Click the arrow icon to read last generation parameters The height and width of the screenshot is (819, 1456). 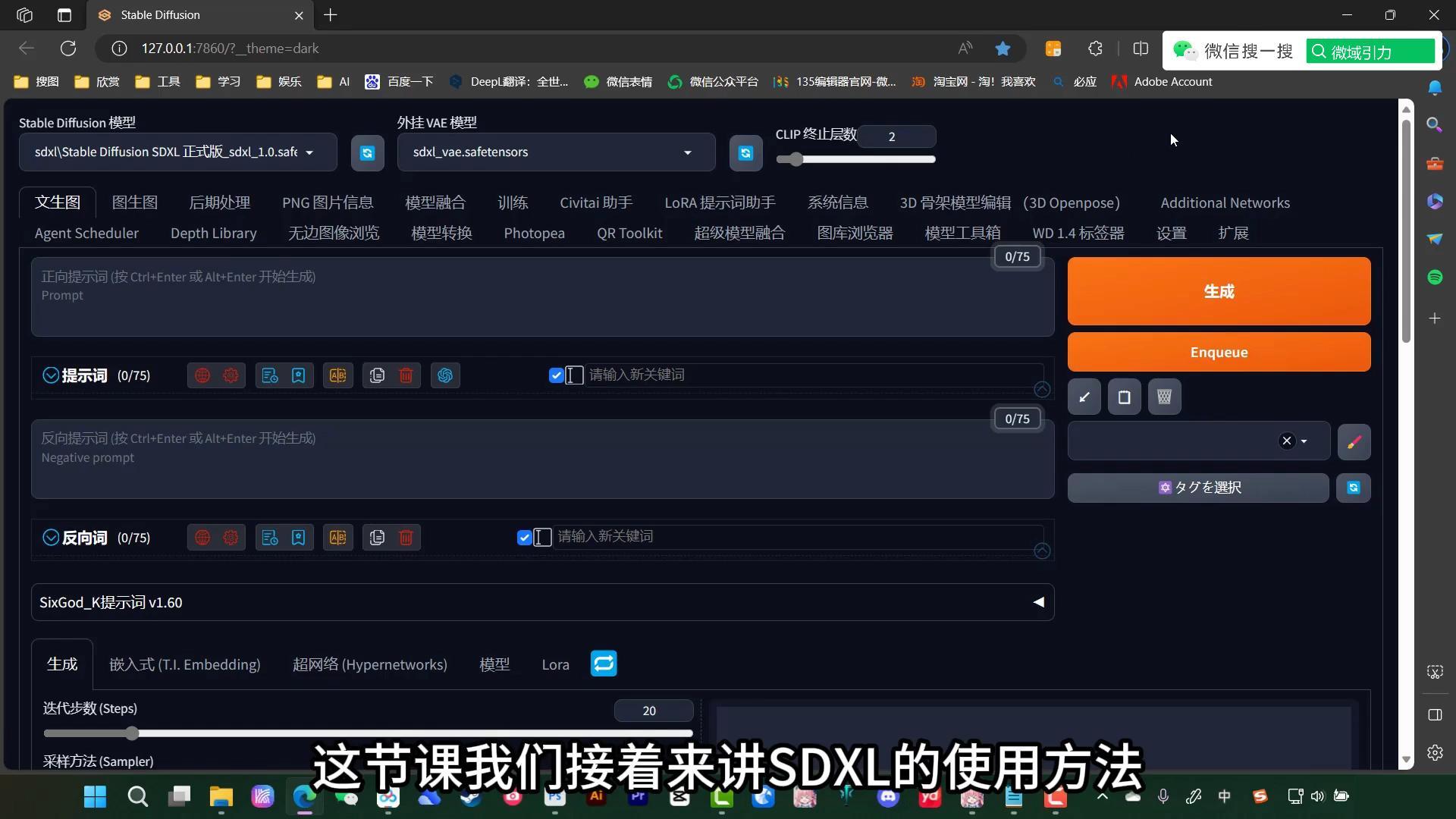tap(1084, 397)
